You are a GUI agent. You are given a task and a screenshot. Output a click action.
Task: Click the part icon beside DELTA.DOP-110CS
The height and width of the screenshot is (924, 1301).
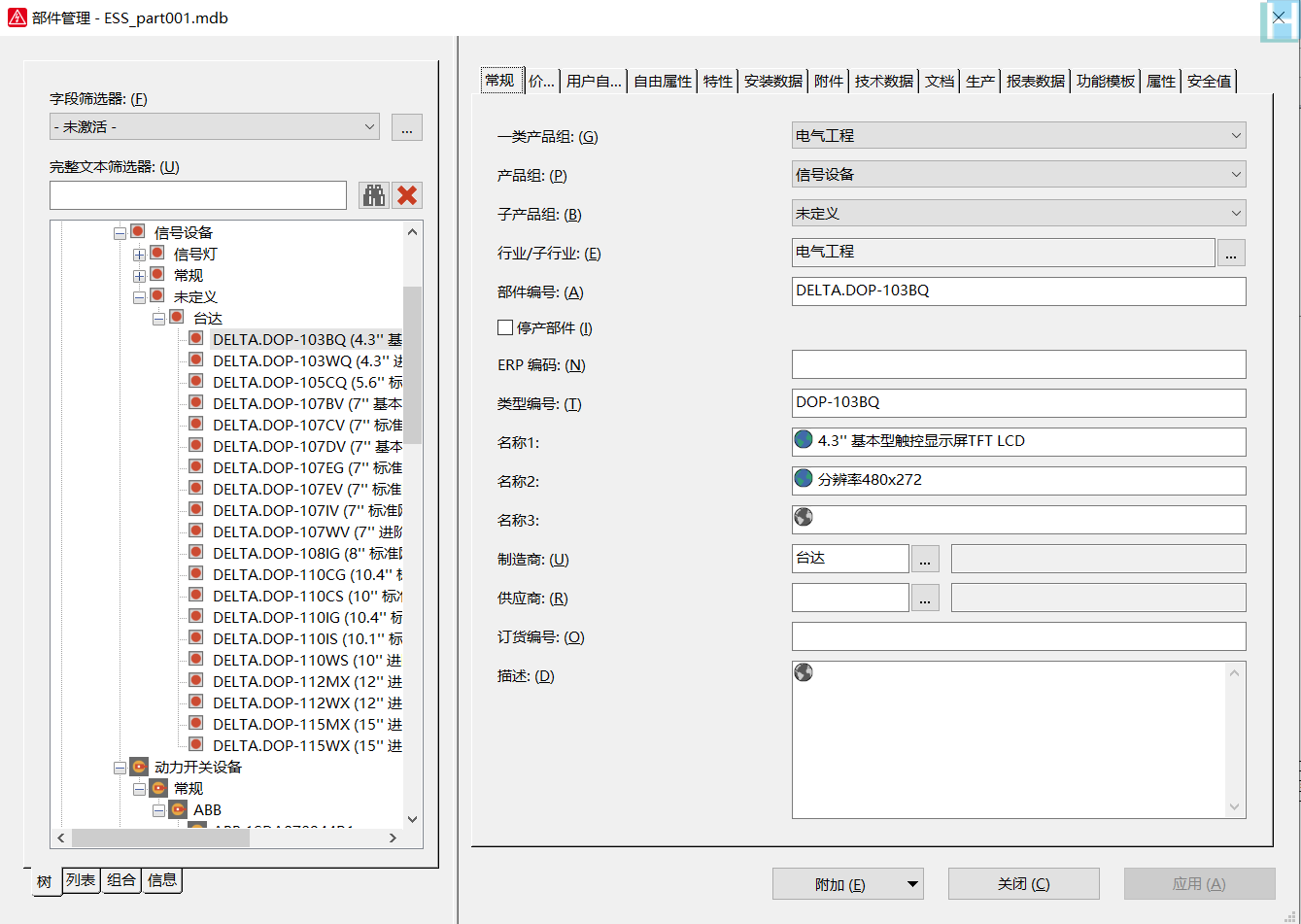(x=196, y=595)
